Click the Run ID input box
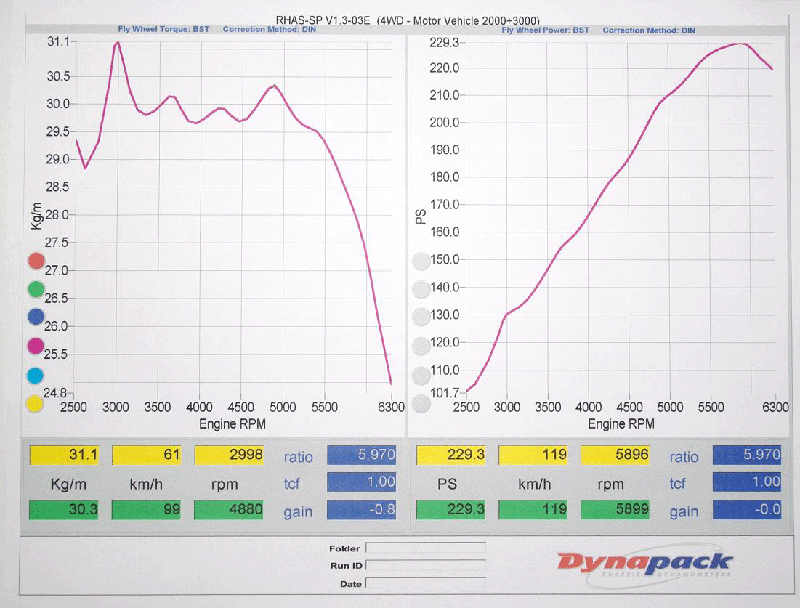 [425, 566]
